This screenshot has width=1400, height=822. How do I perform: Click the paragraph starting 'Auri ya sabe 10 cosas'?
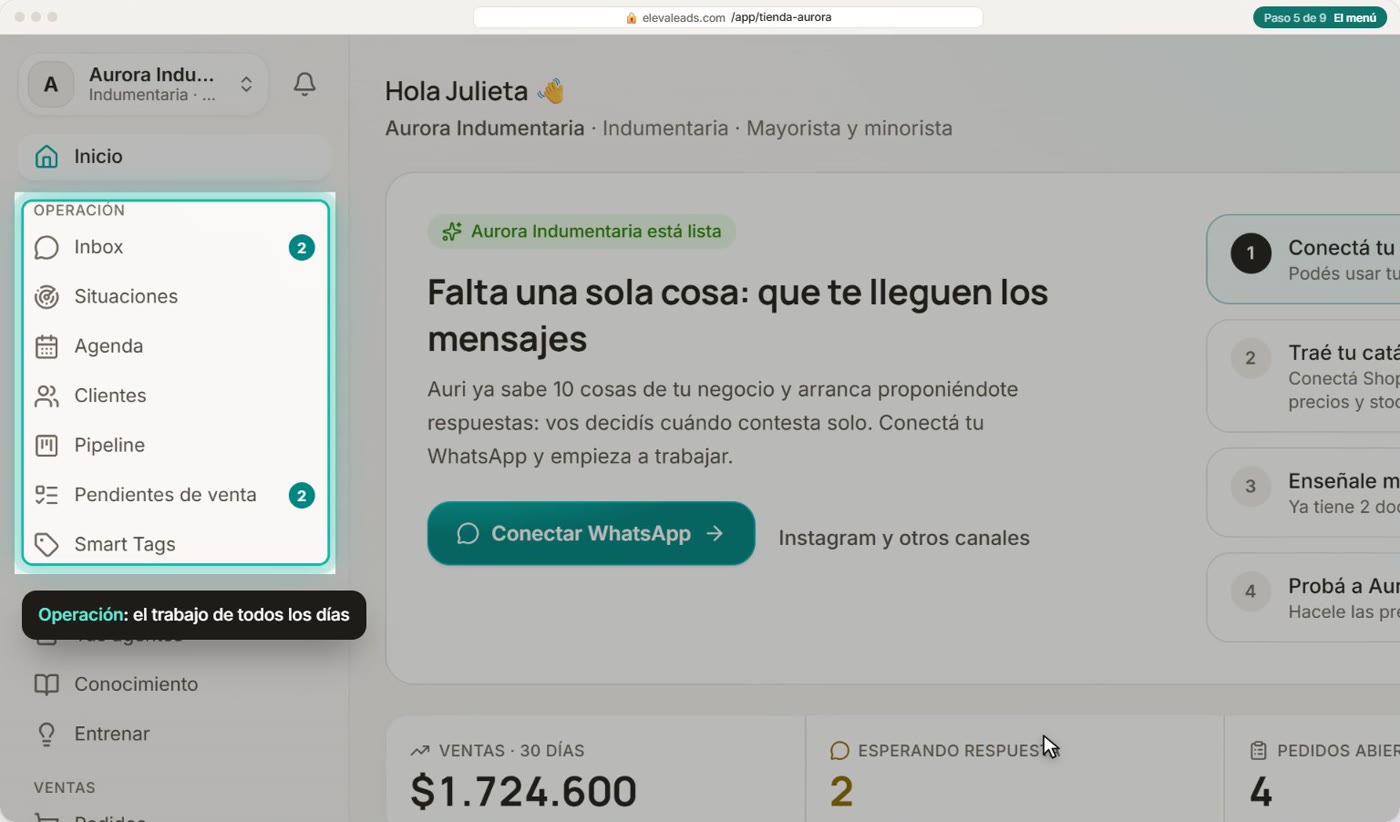tap(722, 423)
